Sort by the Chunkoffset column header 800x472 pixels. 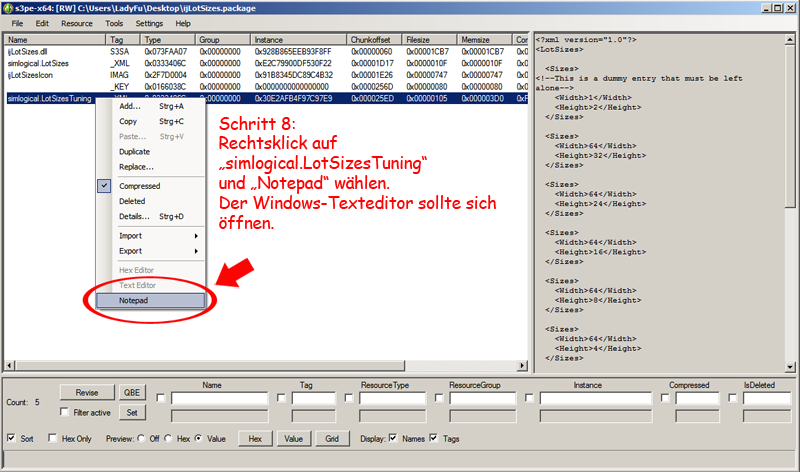click(x=374, y=40)
